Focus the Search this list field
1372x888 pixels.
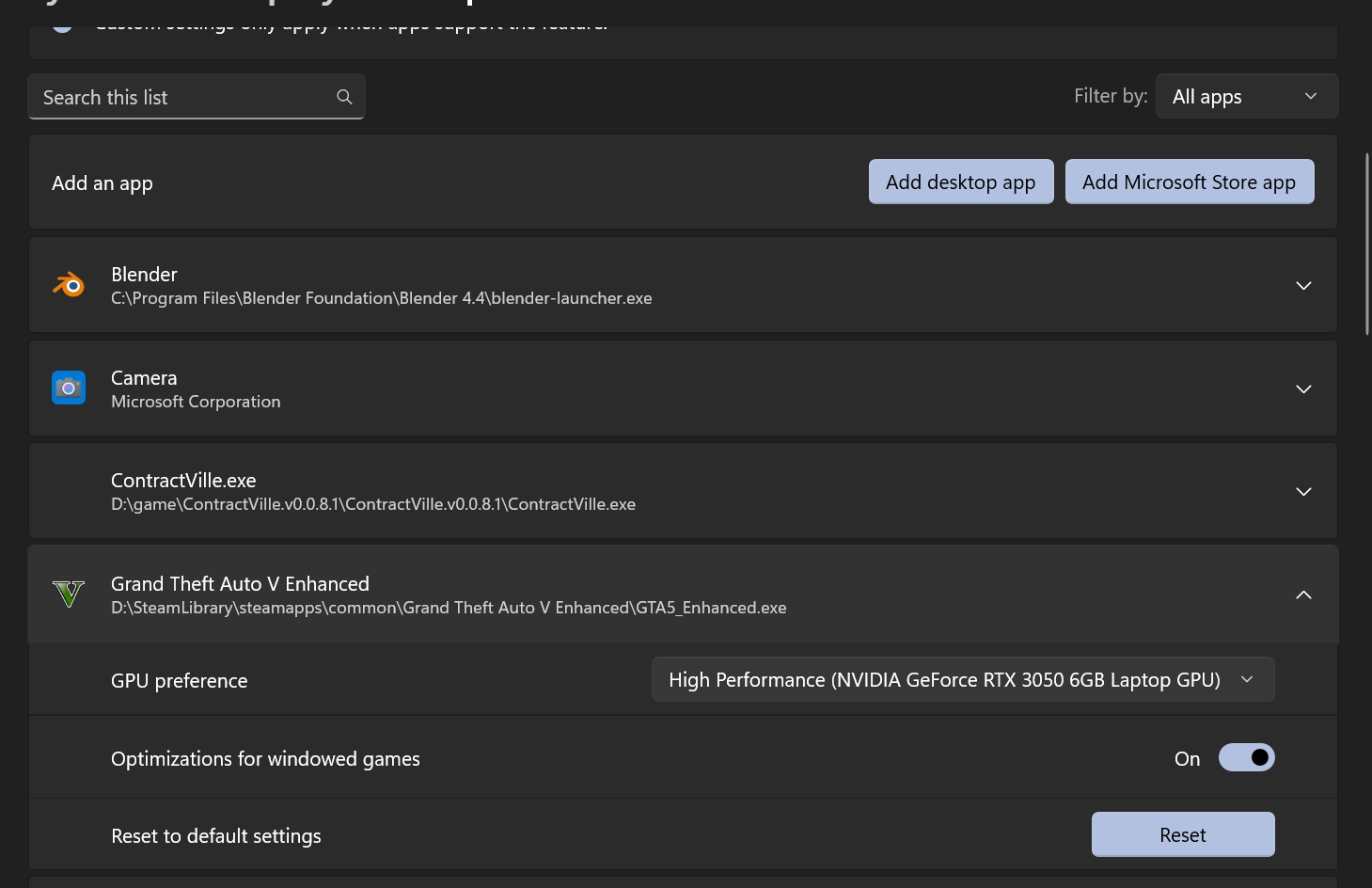(197, 97)
